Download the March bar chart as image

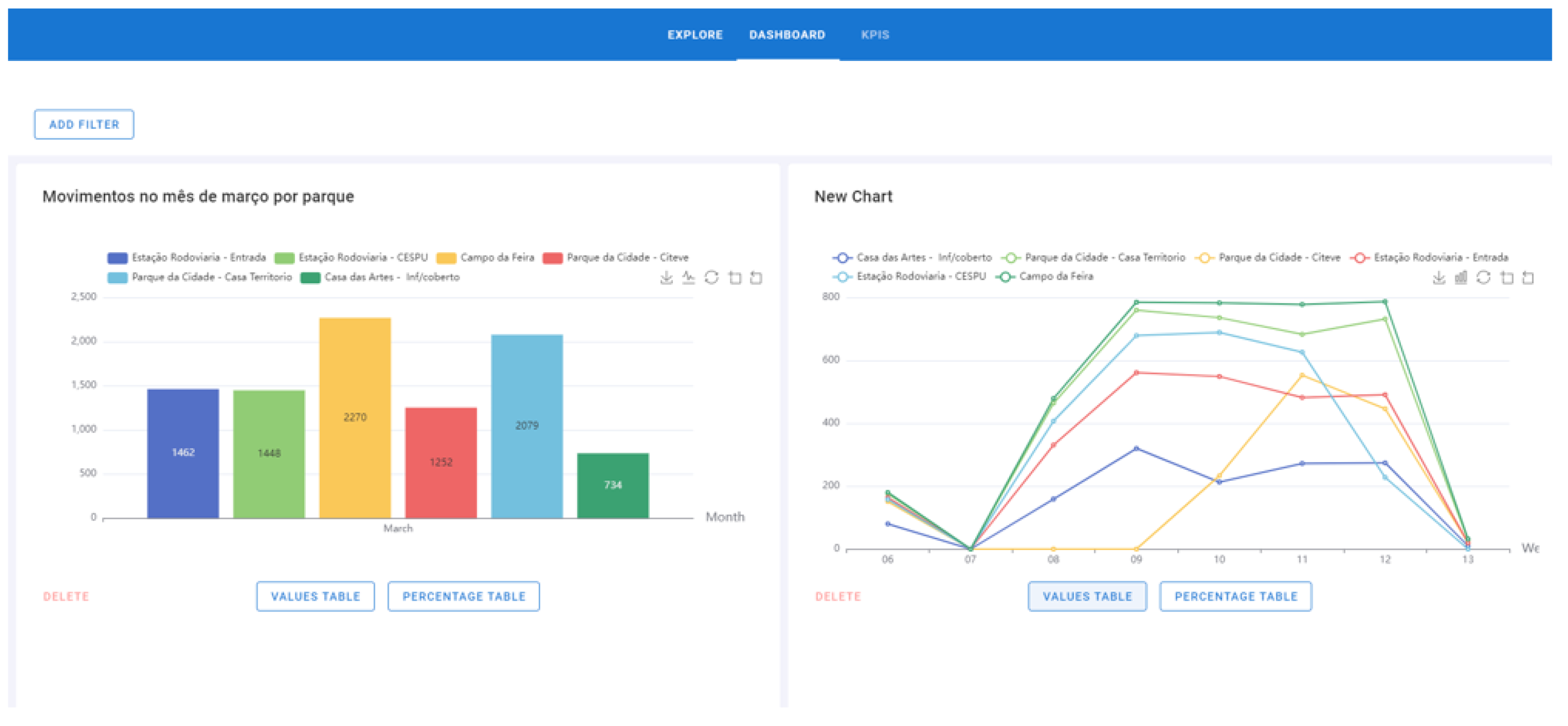point(667,278)
